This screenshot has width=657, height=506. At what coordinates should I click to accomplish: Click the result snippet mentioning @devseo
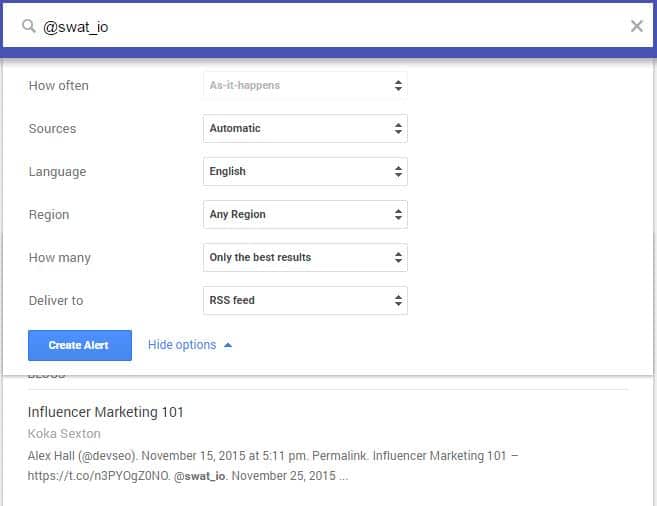point(273,466)
